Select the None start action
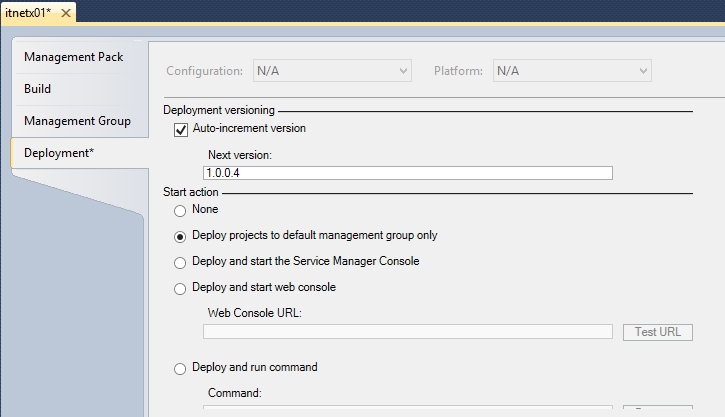Viewport: 725px width, 417px height. (180, 210)
